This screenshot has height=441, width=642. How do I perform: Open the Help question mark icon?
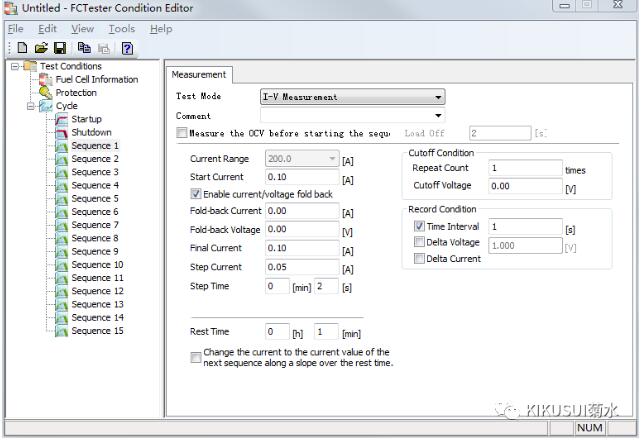pos(127,48)
